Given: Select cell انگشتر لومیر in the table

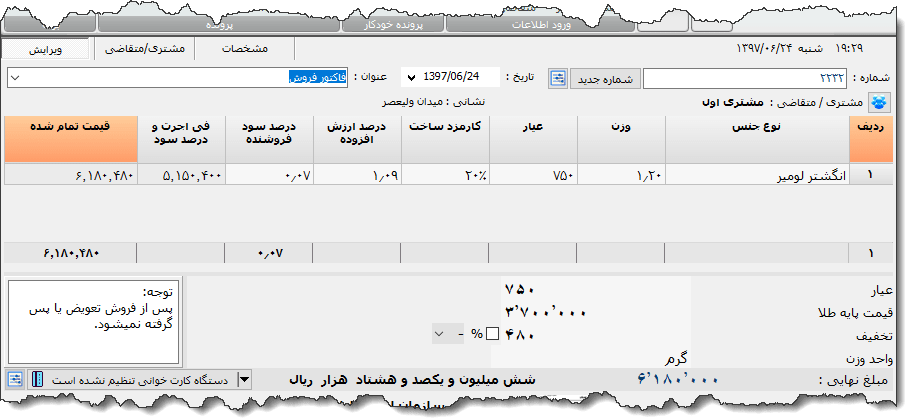Looking at the screenshot, I should tap(757, 175).
